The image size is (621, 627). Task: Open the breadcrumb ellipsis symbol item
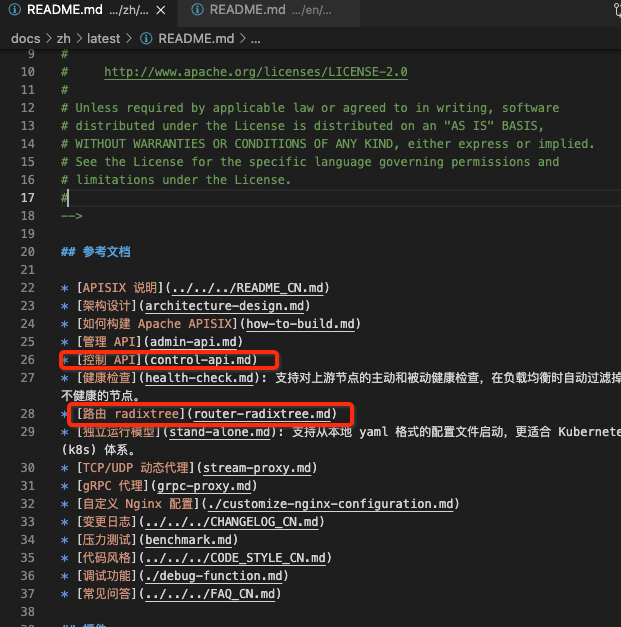click(256, 39)
